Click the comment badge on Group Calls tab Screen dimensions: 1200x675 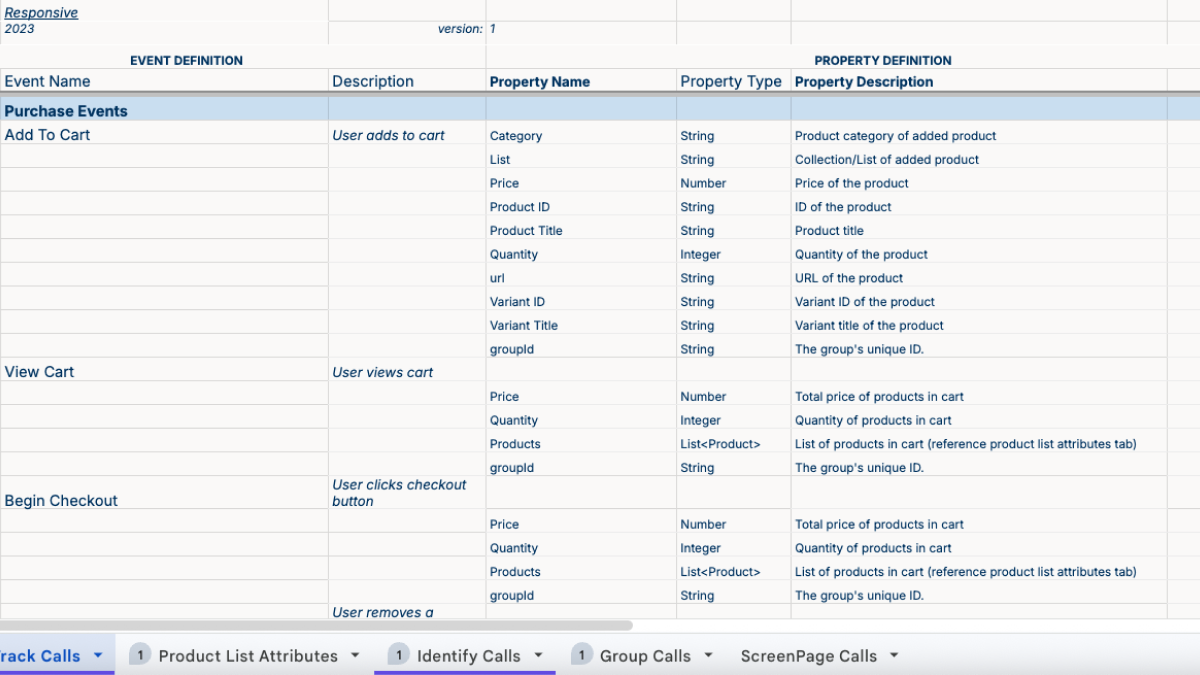[x=581, y=654]
